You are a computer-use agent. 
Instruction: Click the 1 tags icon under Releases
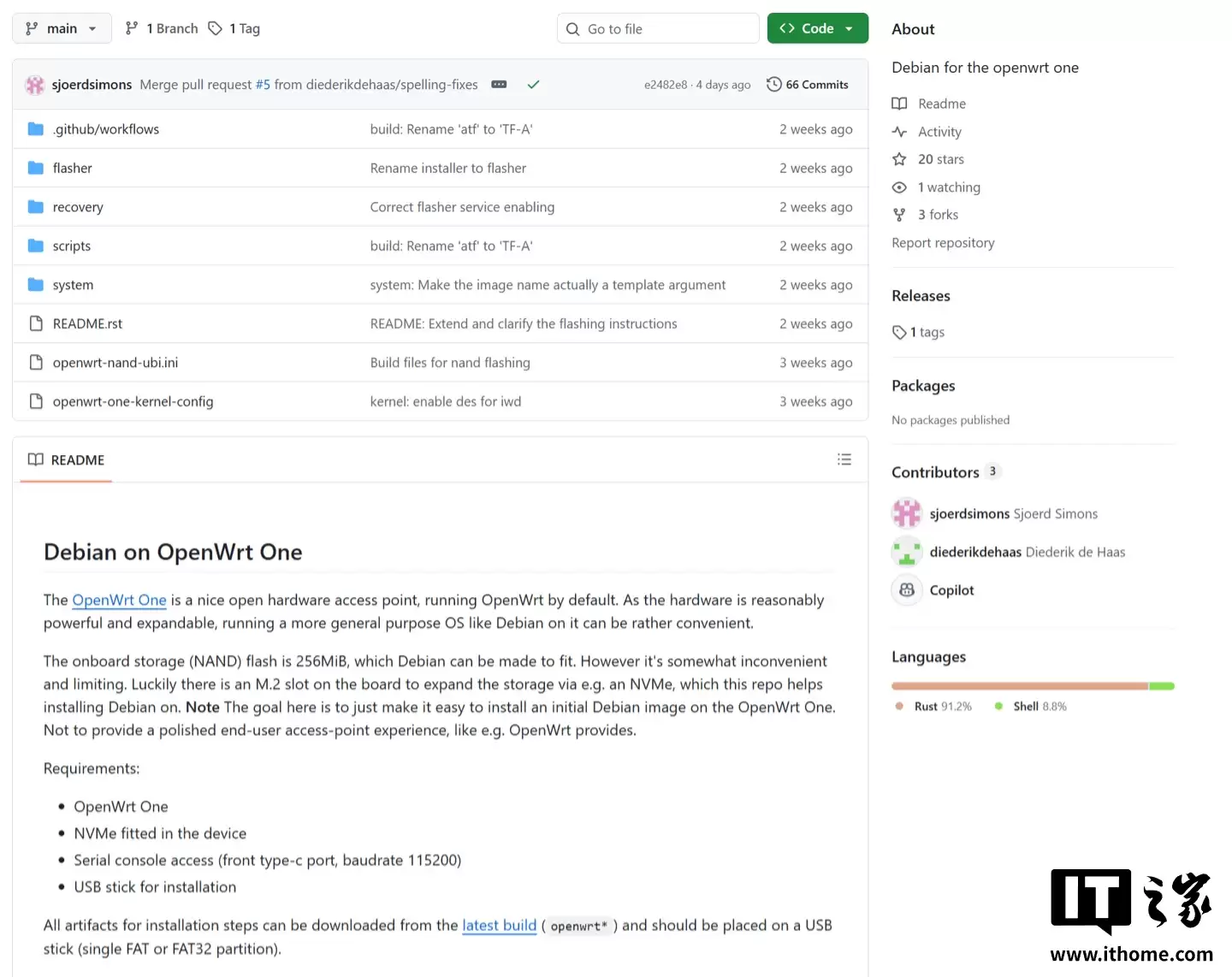click(899, 332)
